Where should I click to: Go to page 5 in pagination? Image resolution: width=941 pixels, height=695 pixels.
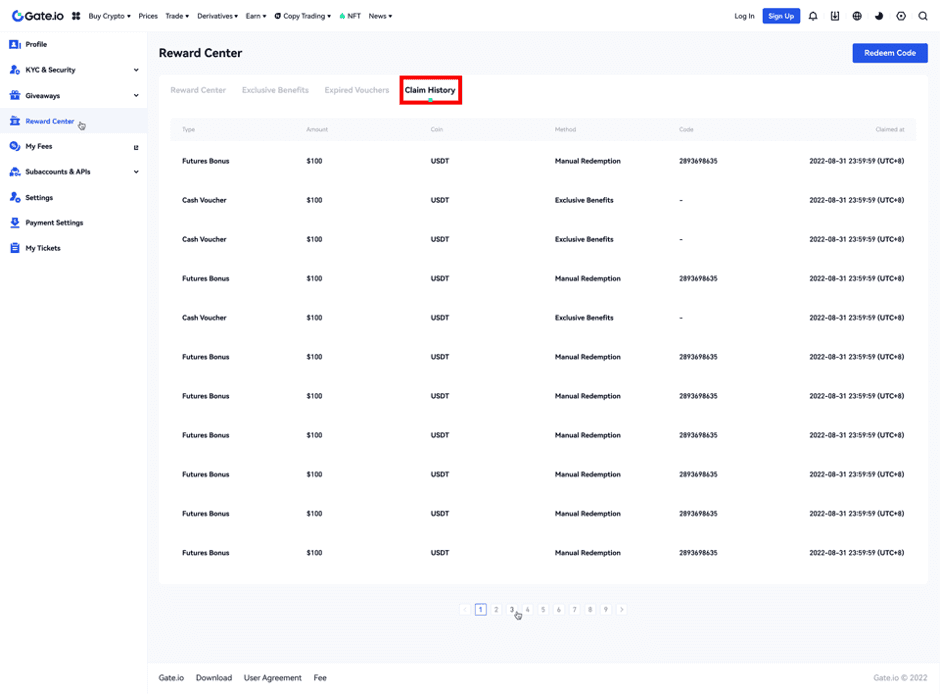click(x=543, y=609)
